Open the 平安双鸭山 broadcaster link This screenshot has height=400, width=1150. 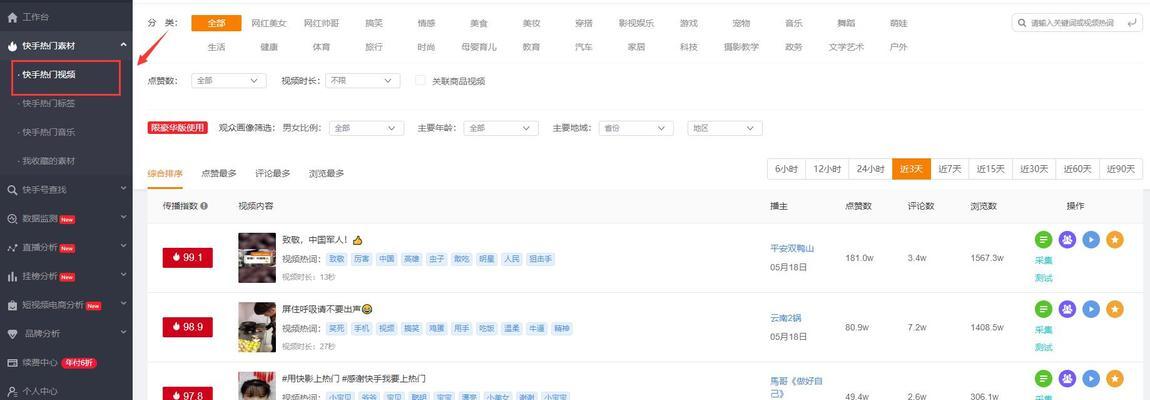click(x=792, y=248)
